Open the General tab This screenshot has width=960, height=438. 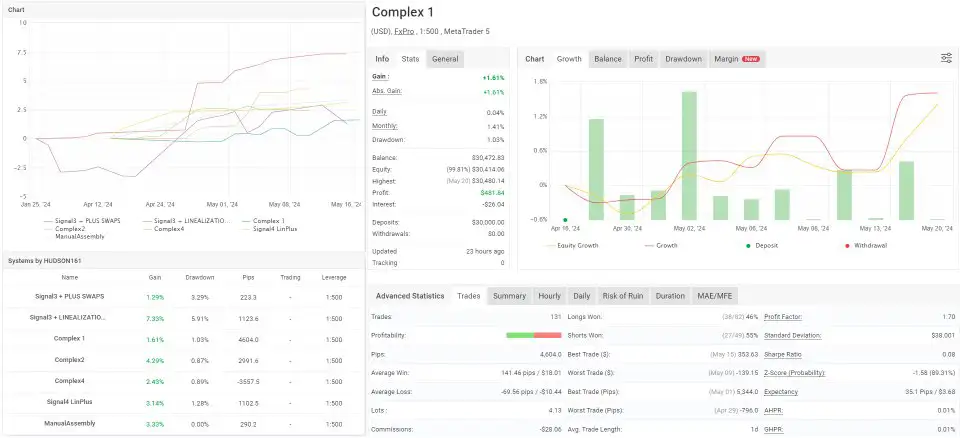click(445, 59)
